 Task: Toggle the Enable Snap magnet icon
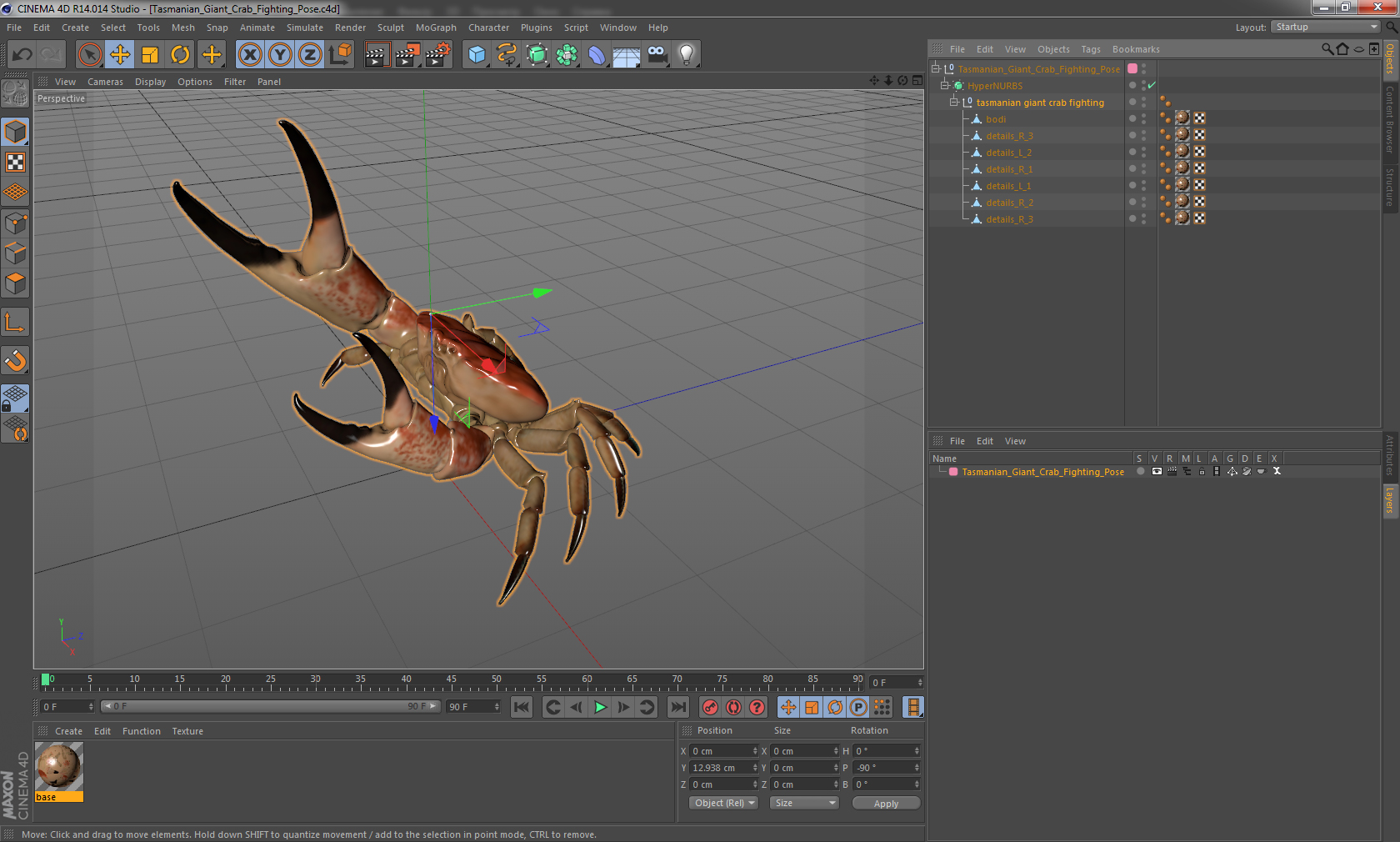[15, 360]
